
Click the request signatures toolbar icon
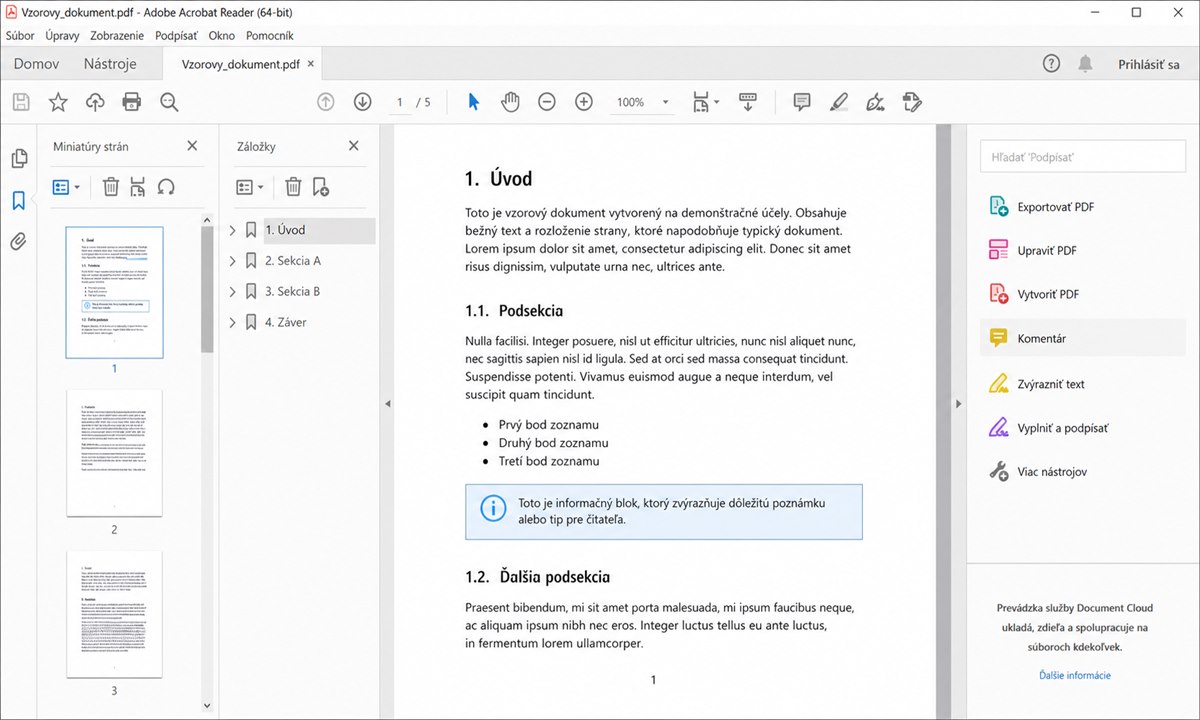(911, 102)
